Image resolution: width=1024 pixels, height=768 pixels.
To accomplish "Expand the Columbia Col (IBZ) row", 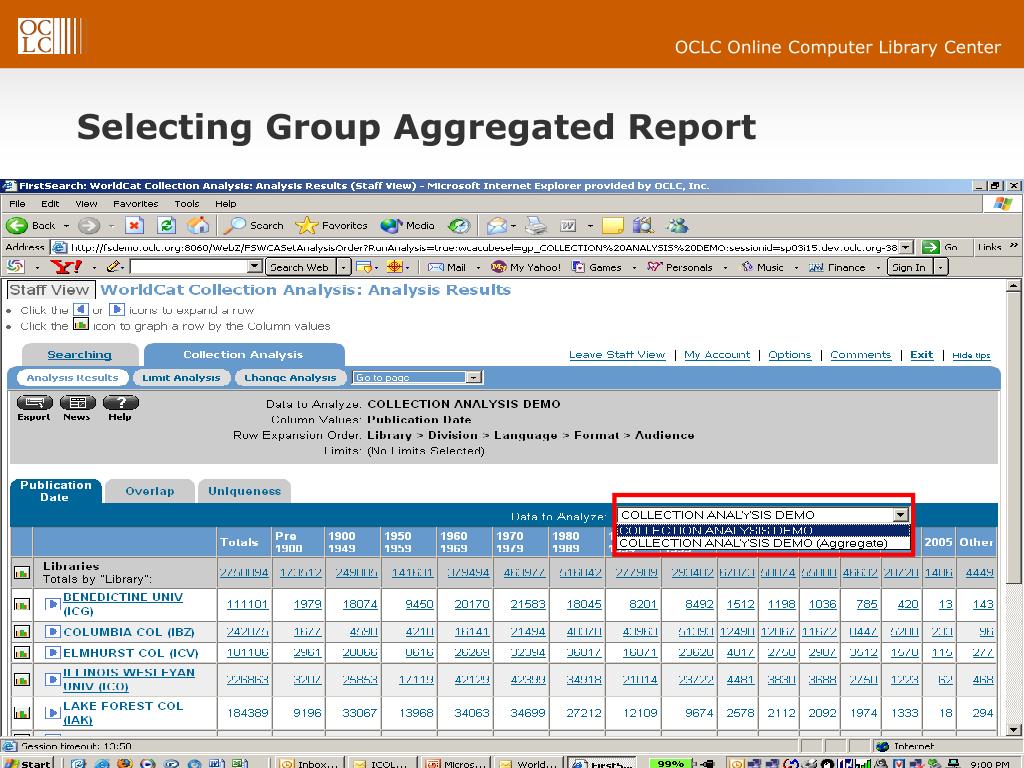I will [x=53, y=632].
